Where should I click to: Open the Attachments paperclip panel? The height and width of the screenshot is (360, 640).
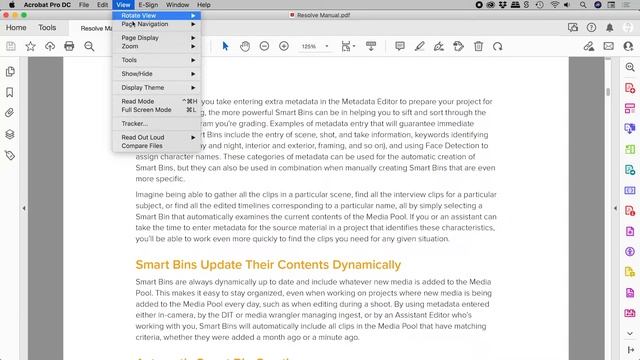[x=10, y=113]
